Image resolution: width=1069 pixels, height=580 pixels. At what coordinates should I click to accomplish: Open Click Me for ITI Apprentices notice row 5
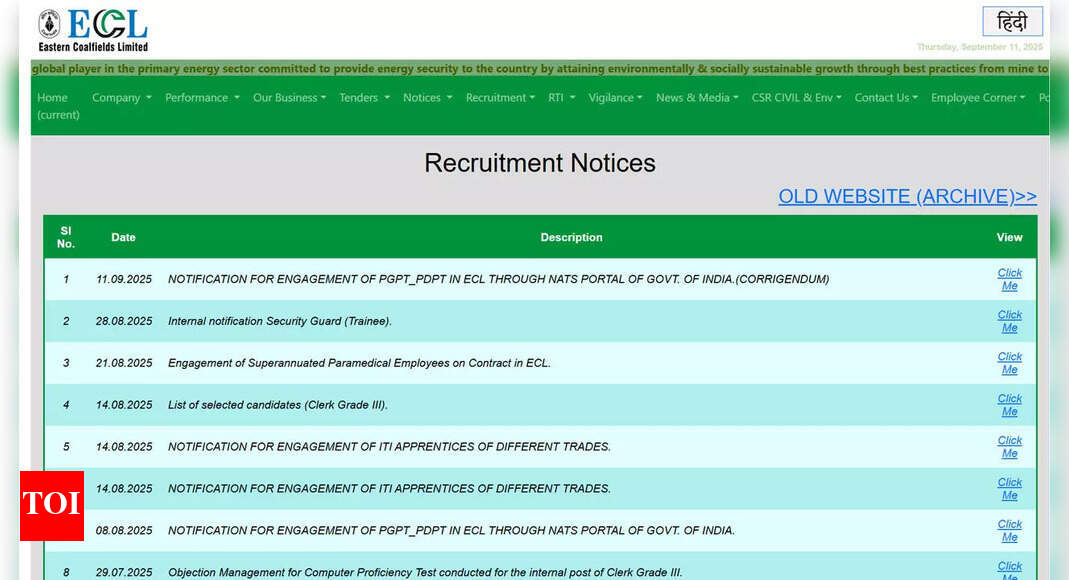(1010, 447)
